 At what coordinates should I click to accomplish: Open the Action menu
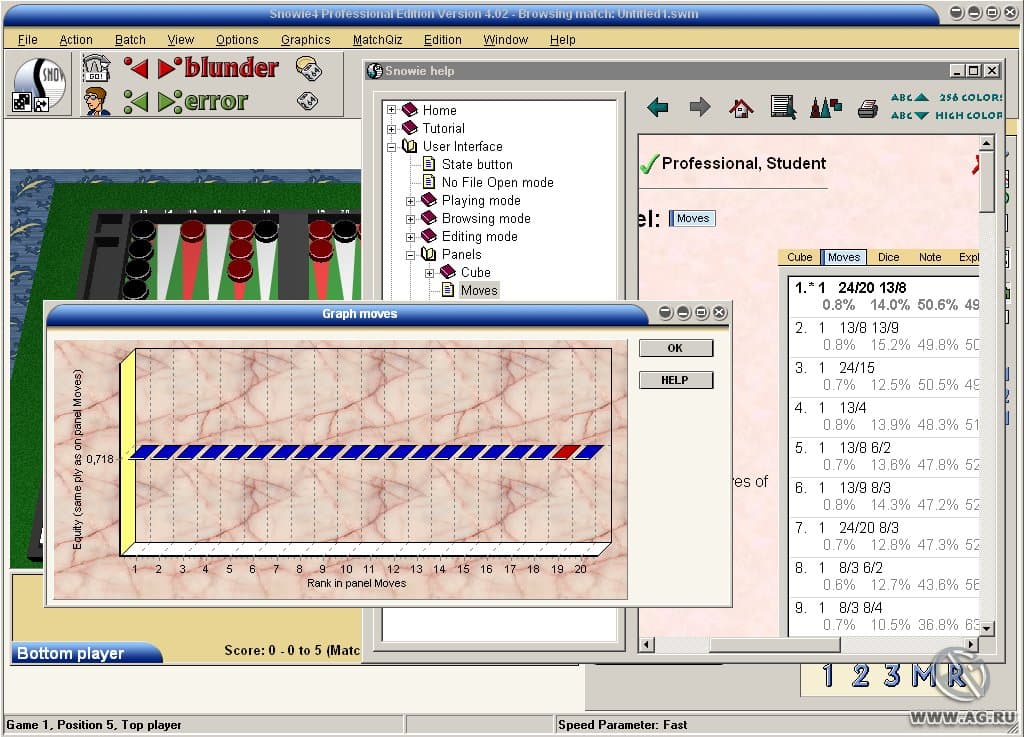76,40
